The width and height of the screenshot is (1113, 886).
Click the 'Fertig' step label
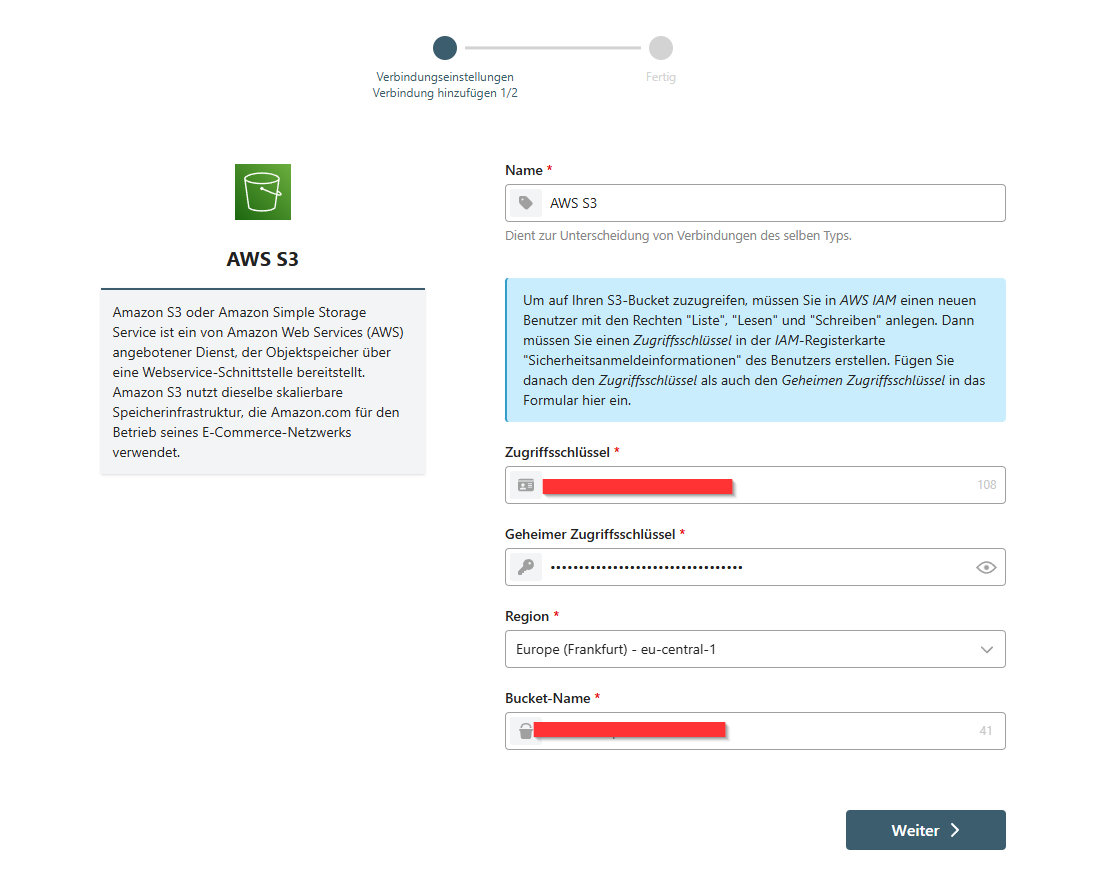coord(661,77)
